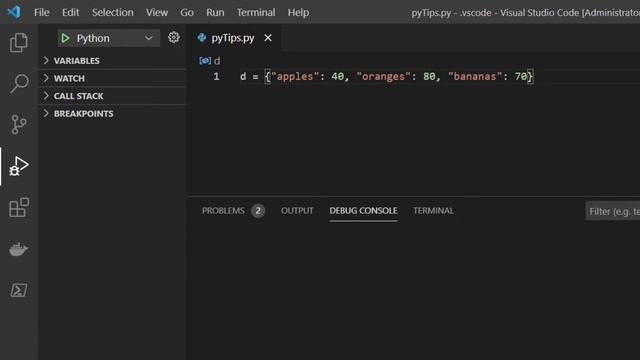Close the pyTips.py editor tab

pyautogui.click(x=268, y=38)
